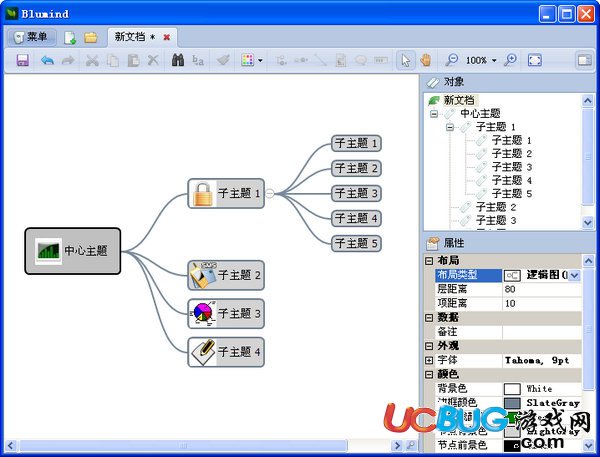Open the 菜单 menu button
The image size is (600, 457).
coord(32,37)
